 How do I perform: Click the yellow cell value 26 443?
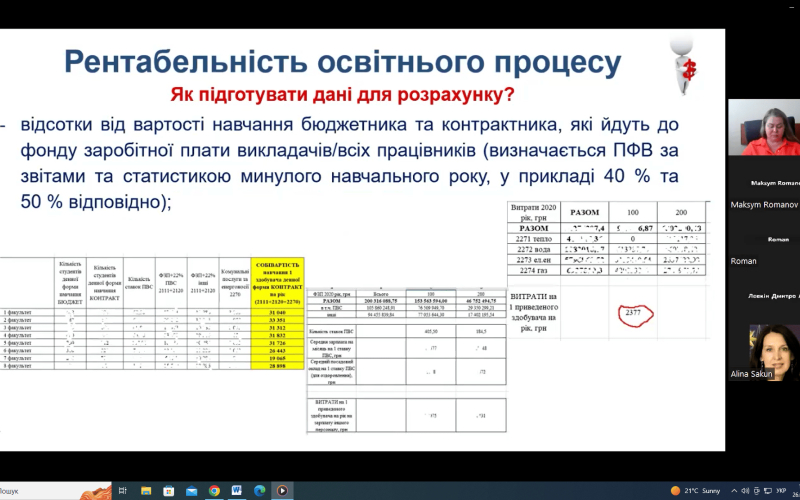pos(278,351)
